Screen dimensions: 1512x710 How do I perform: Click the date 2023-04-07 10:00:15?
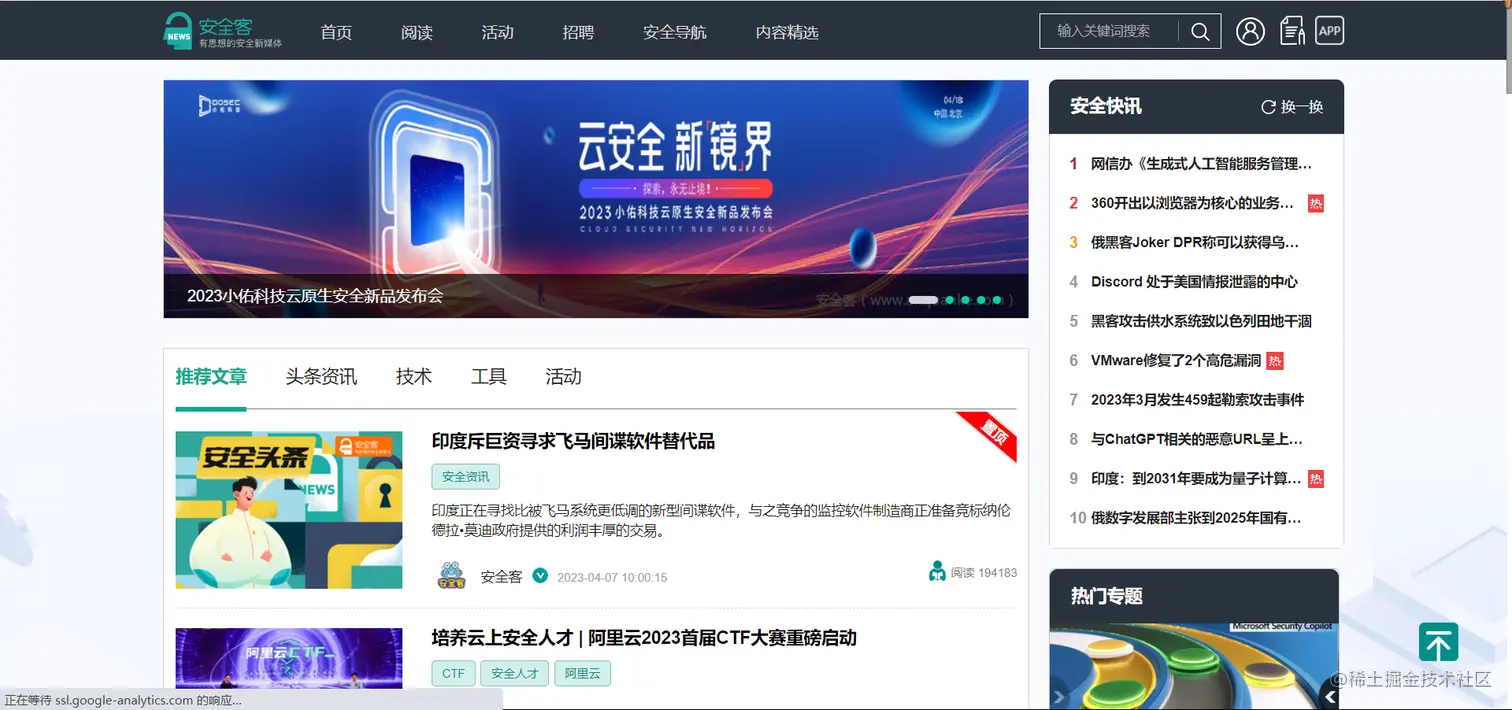612,578
